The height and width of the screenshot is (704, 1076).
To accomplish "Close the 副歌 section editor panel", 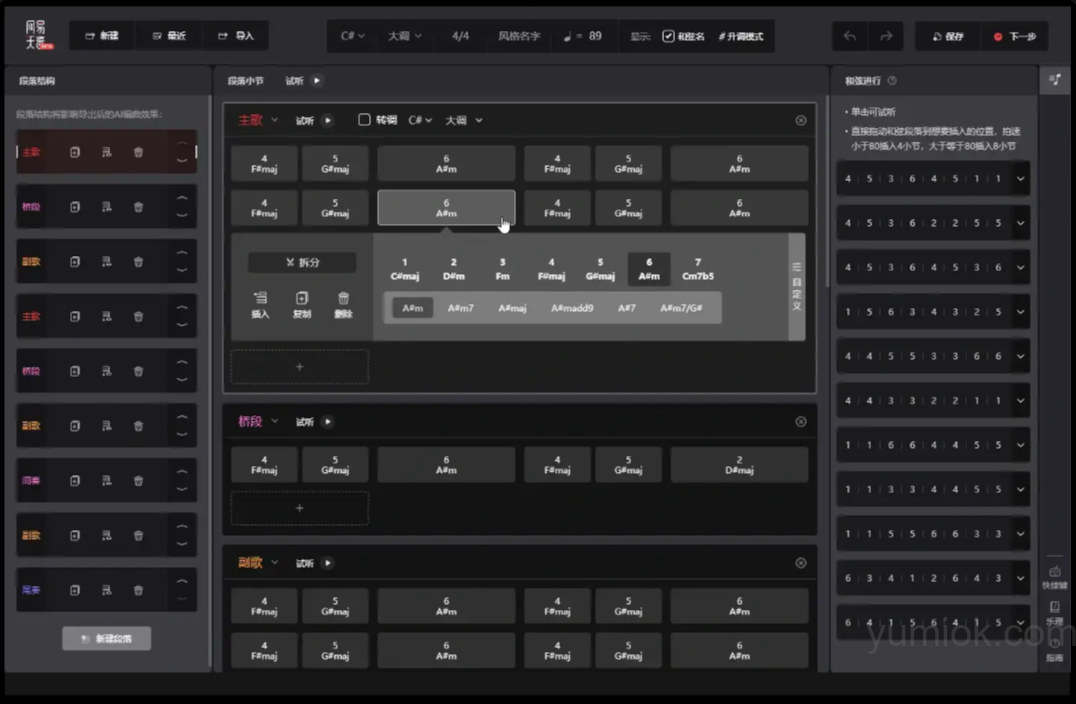I will coord(801,563).
